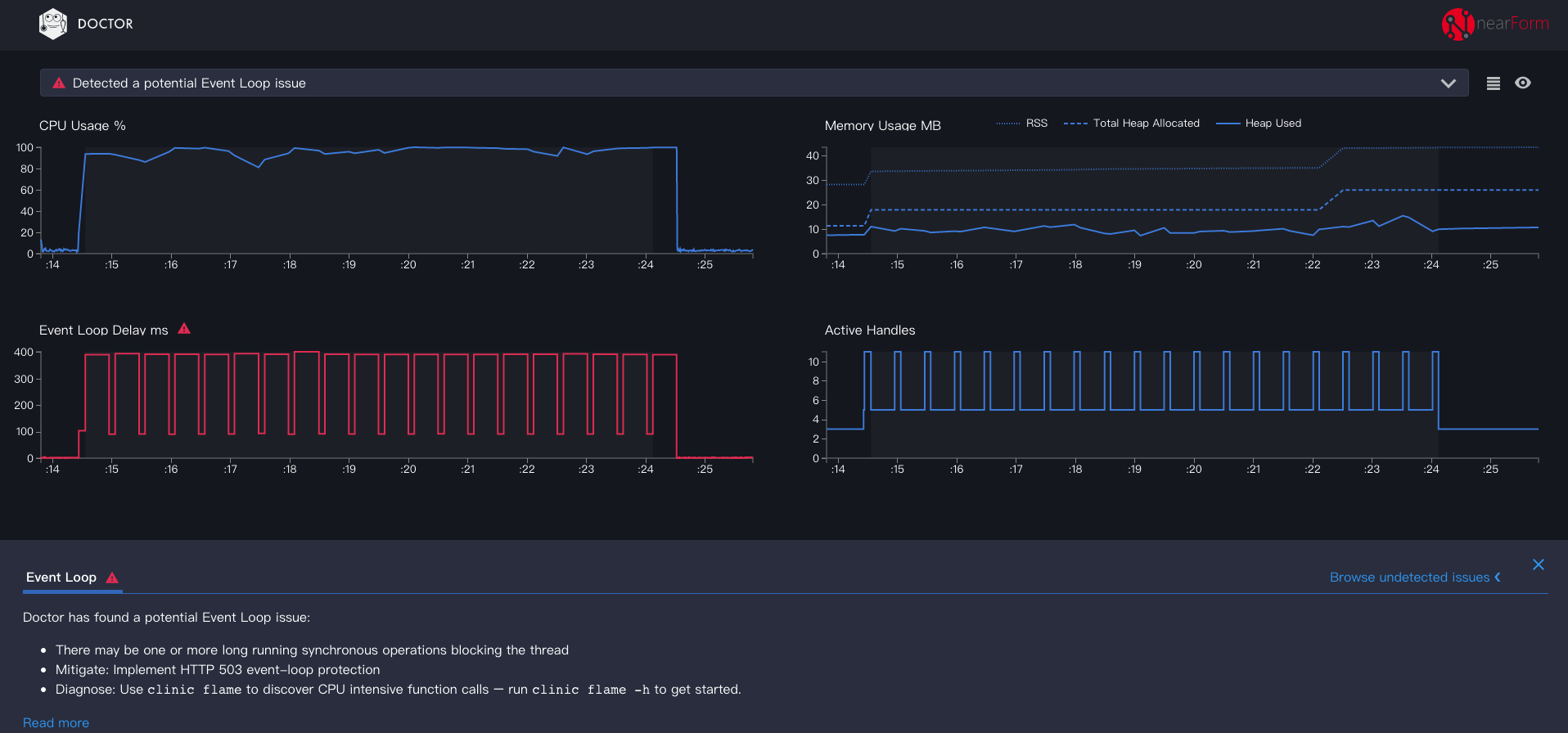Open the Read more link
The height and width of the screenshot is (733, 1568).
click(56, 723)
